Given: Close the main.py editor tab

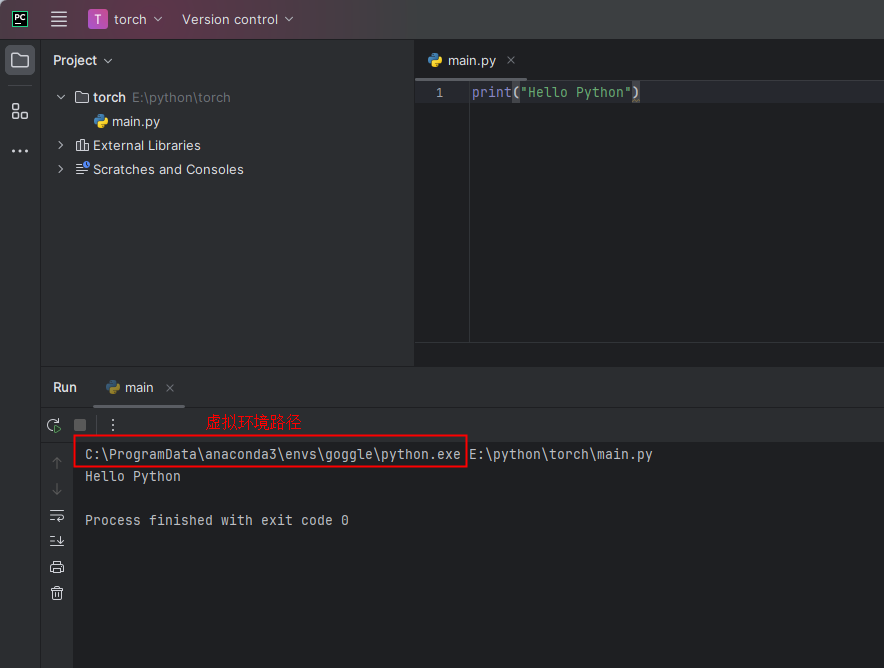Looking at the screenshot, I should point(511,60).
